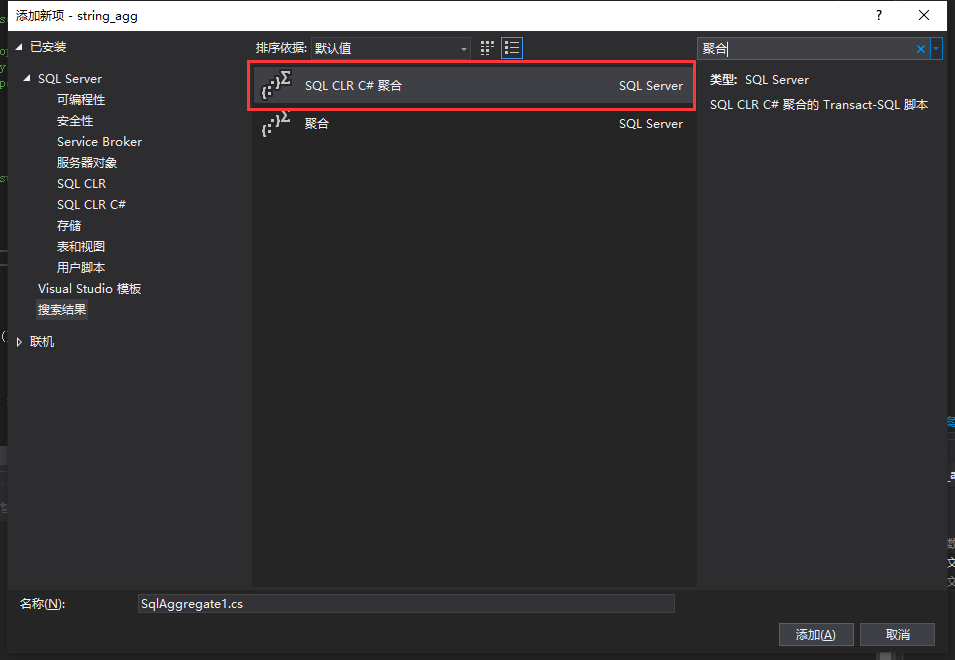Expand the 联机 tree node
This screenshot has height=660, width=955.
(x=19, y=342)
